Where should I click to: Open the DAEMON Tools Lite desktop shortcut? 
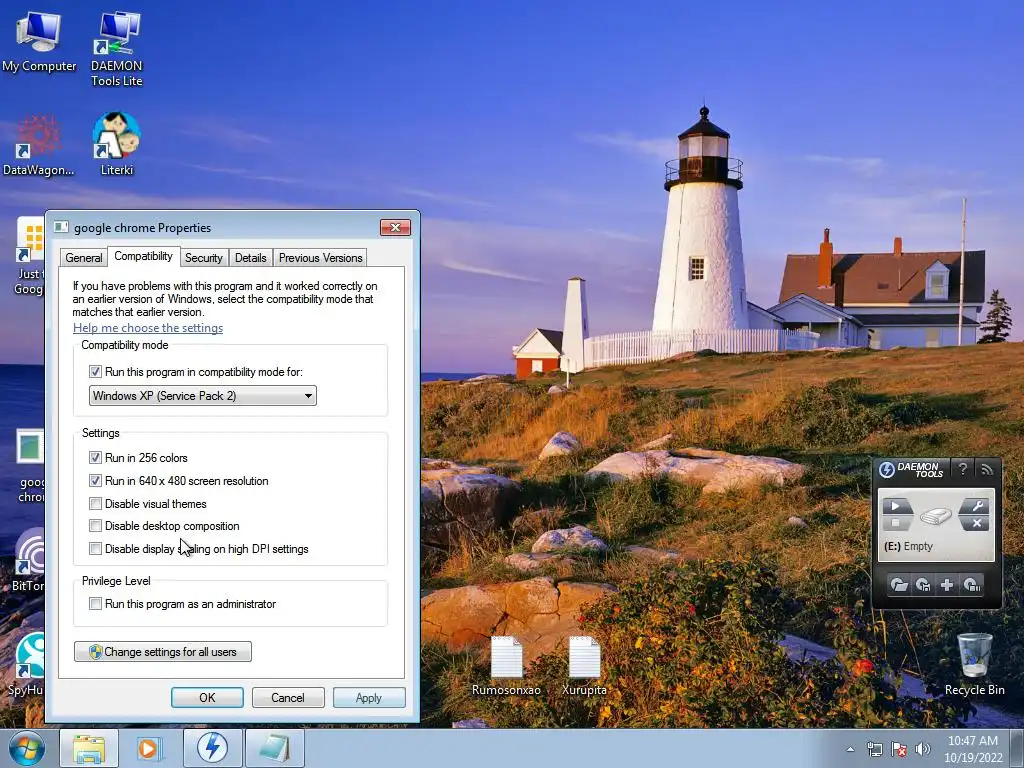click(116, 48)
